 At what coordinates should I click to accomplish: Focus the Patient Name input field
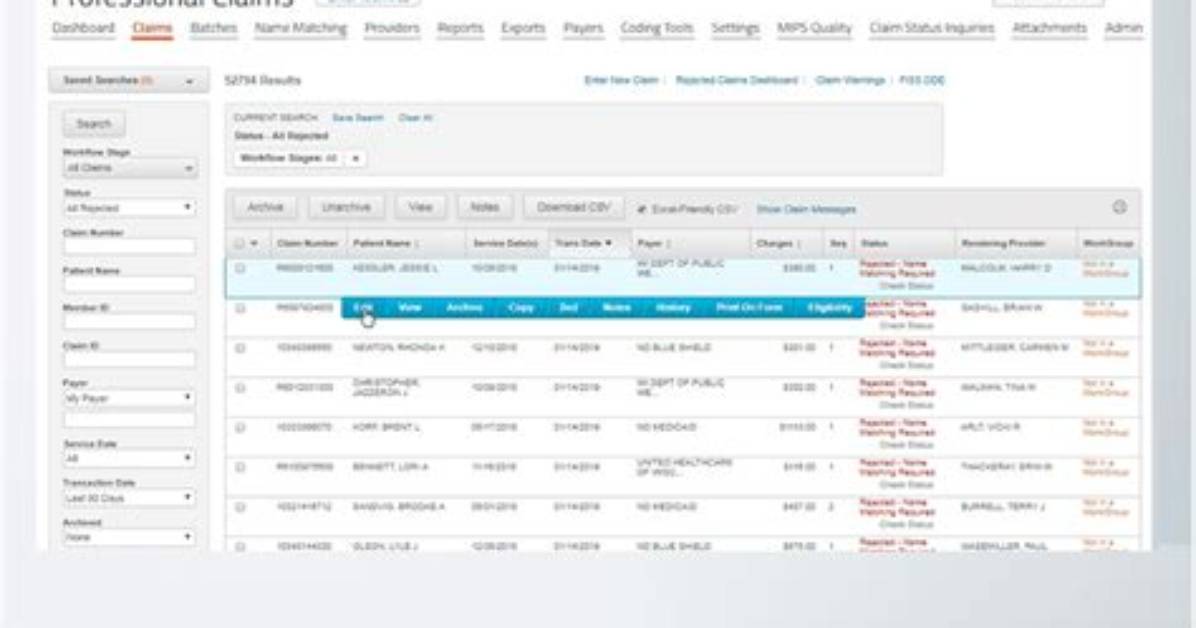click(x=130, y=284)
